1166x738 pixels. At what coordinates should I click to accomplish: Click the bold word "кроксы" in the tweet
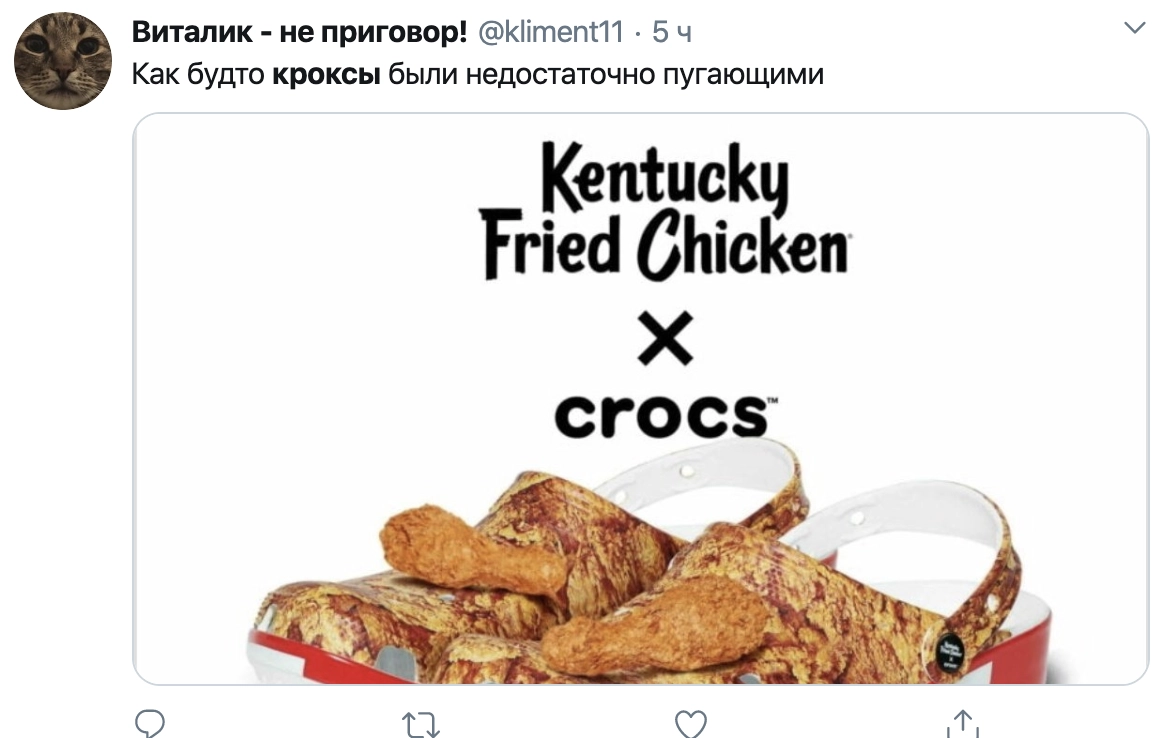(326, 75)
